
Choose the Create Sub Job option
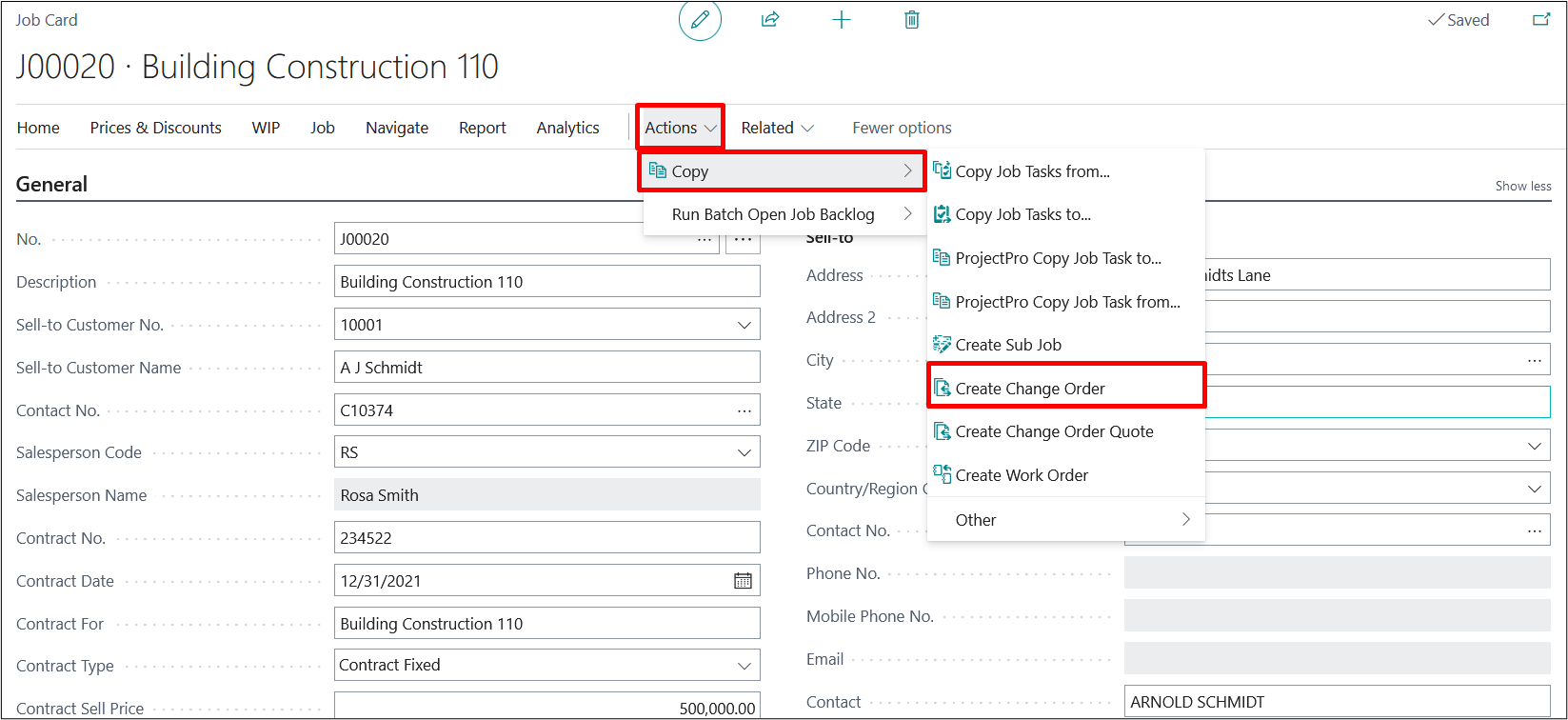[x=1007, y=345]
